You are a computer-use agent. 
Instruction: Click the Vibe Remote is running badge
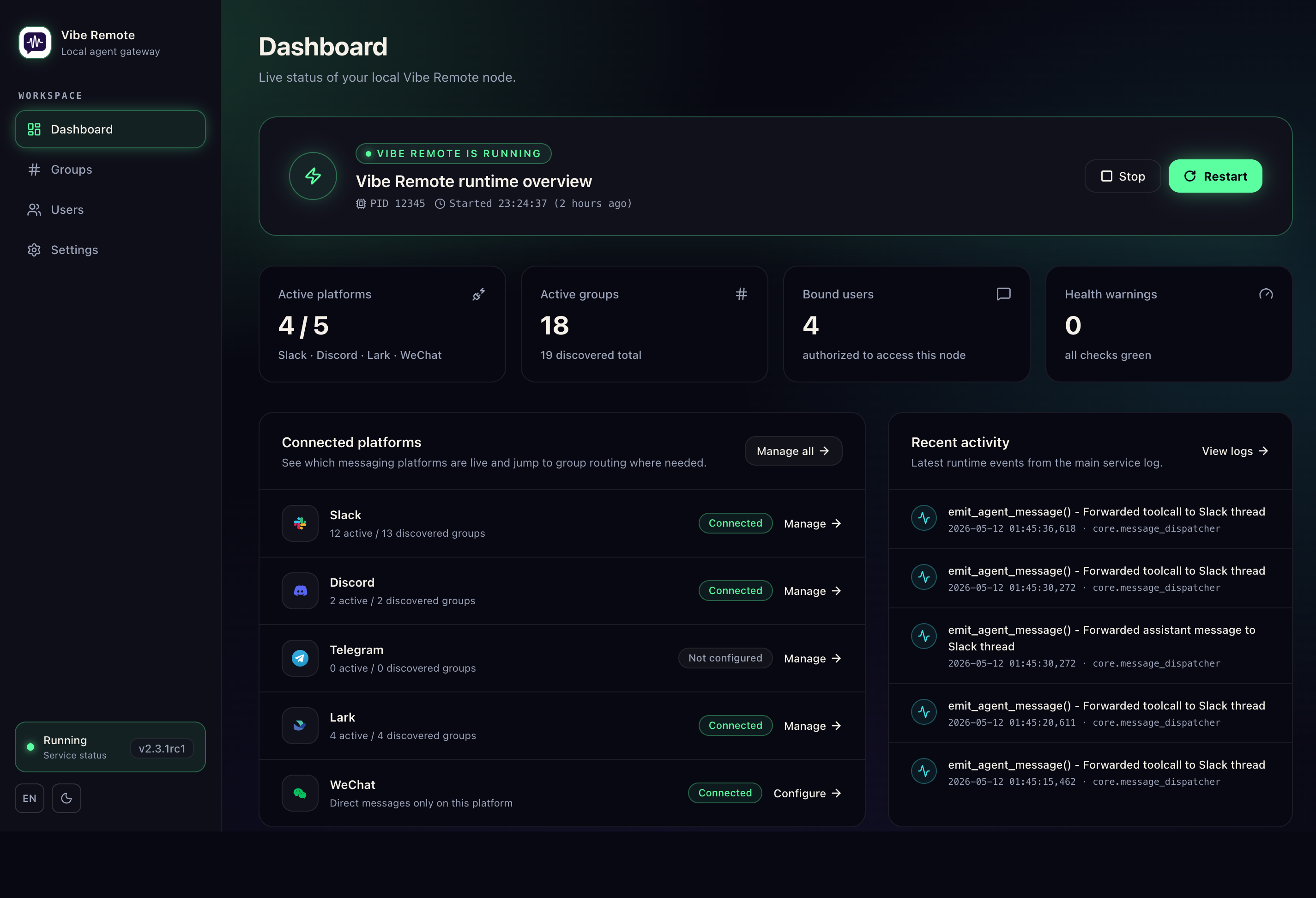point(453,153)
